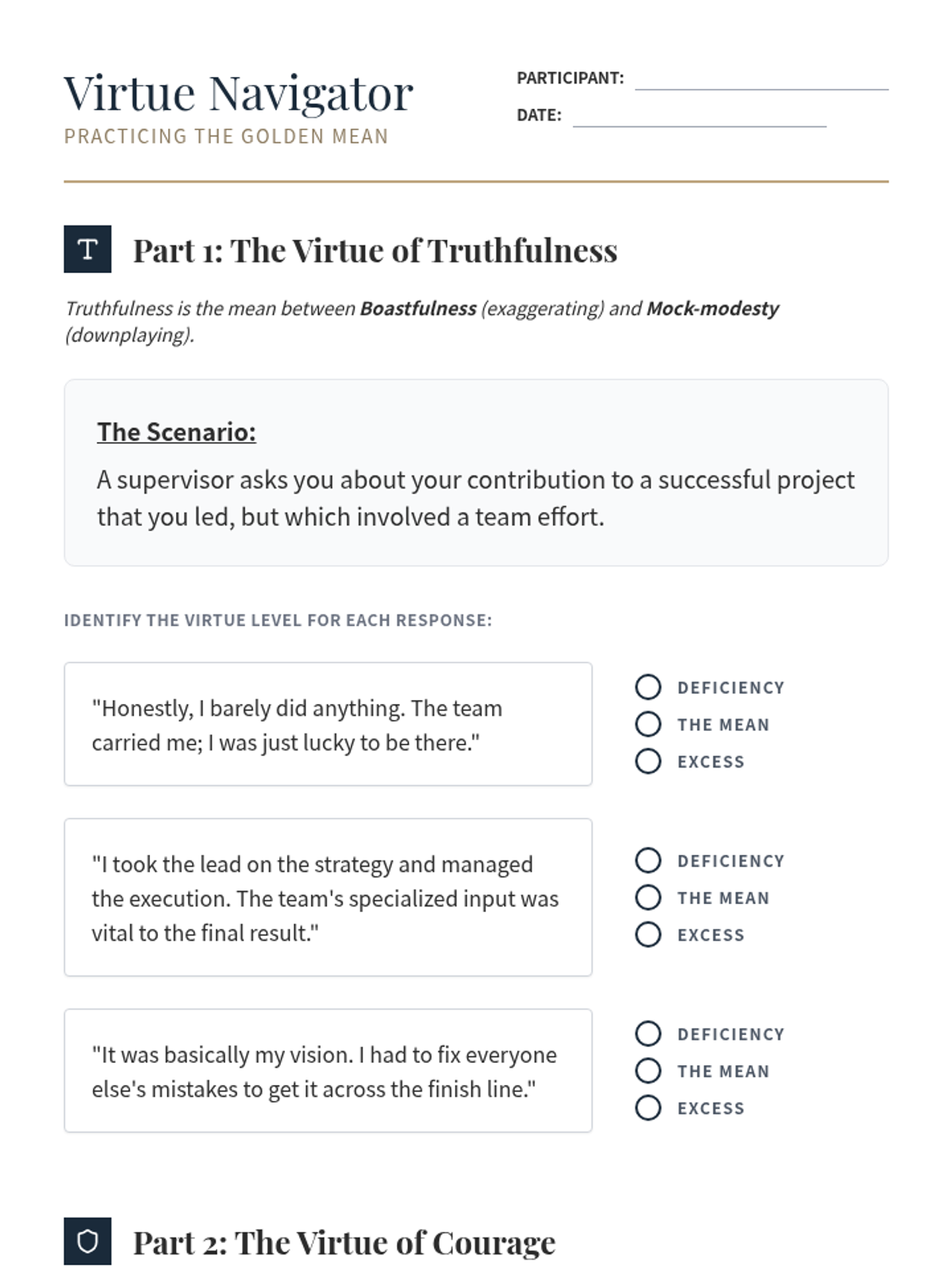The width and height of the screenshot is (952, 1270).
Task: Click the "Honestly, I barely did anything" response card
Action: tap(328, 724)
